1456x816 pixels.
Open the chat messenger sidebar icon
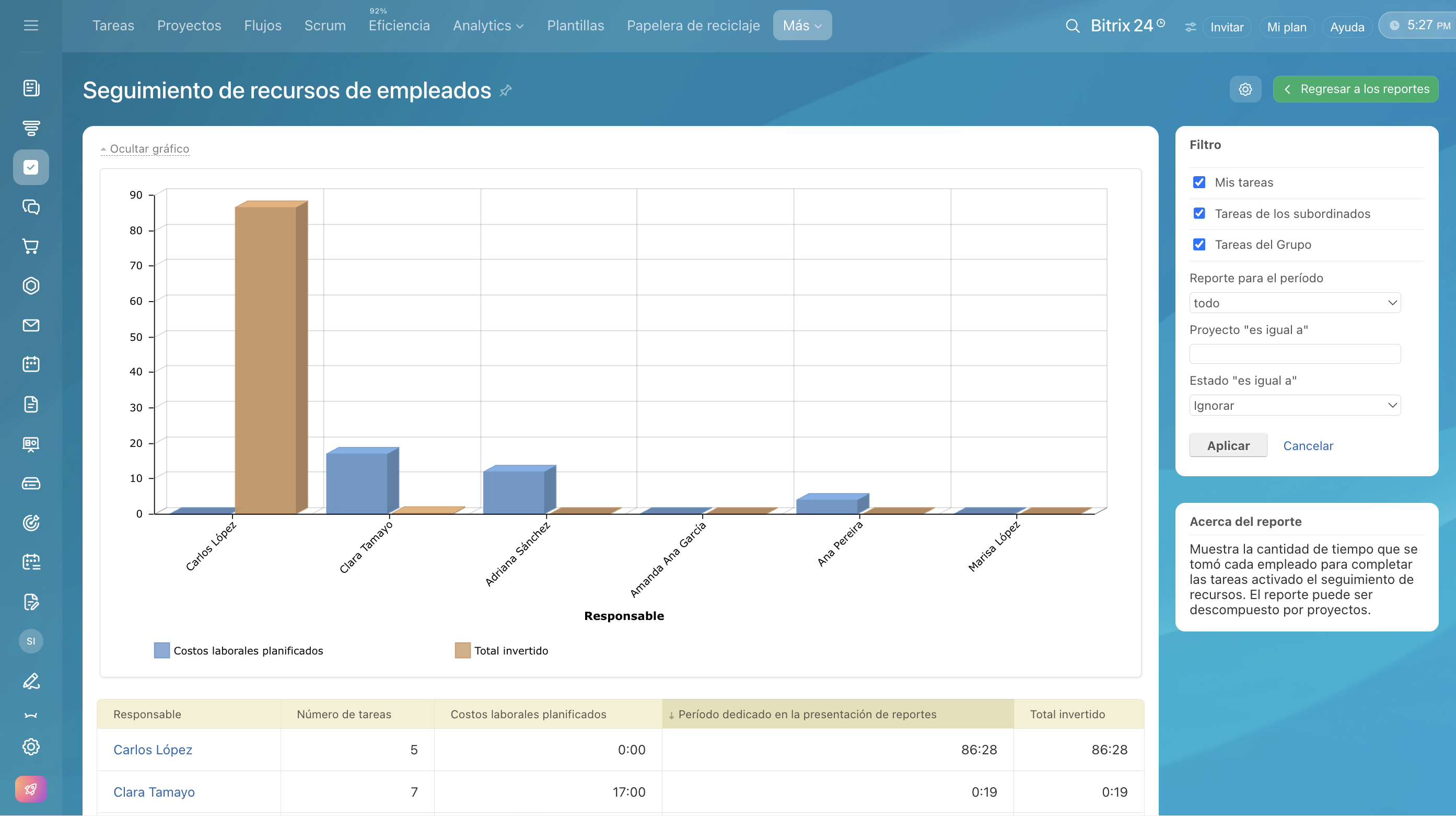click(x=30, y=207)
